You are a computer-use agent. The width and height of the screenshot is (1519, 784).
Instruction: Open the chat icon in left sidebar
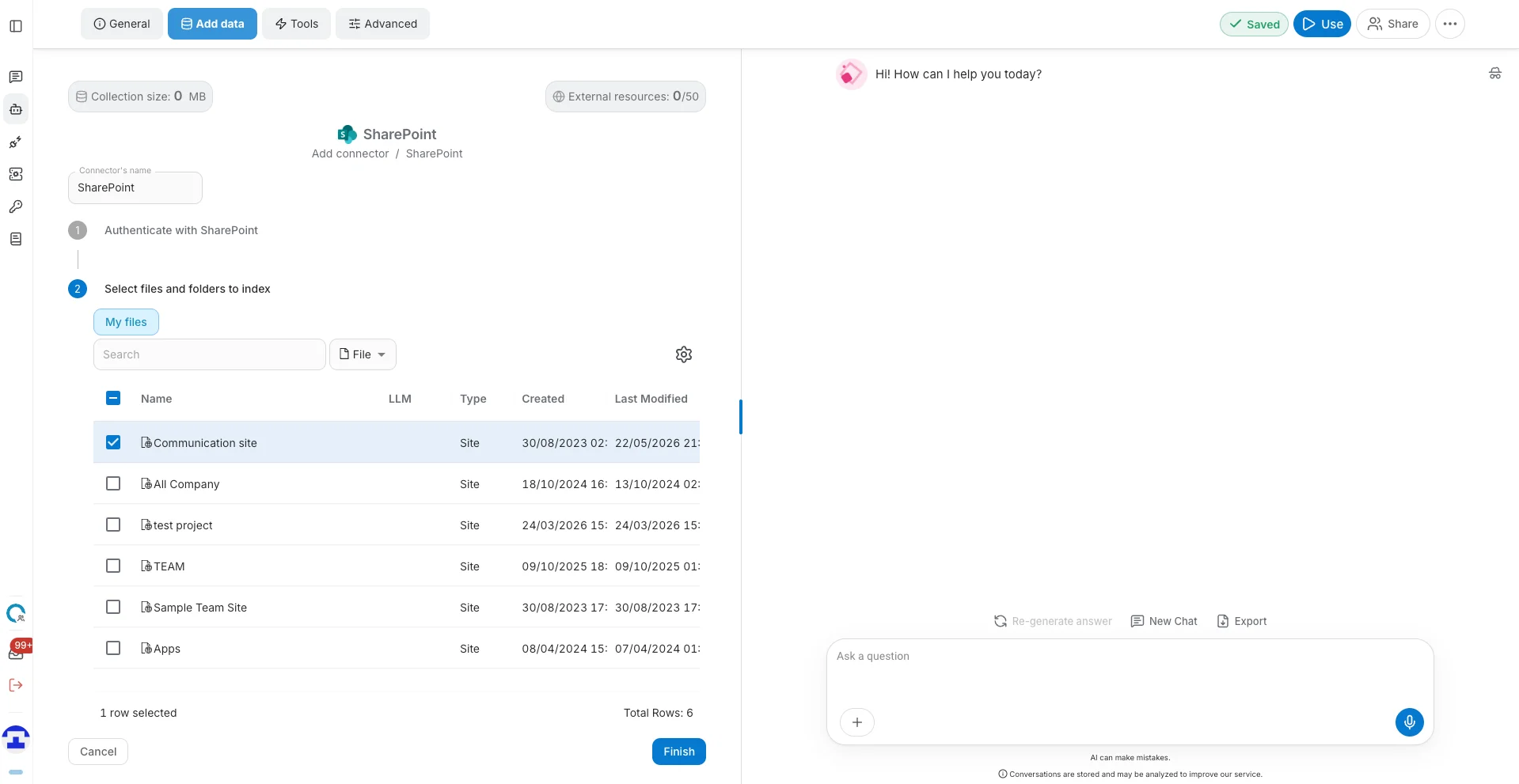coord(16,77)
